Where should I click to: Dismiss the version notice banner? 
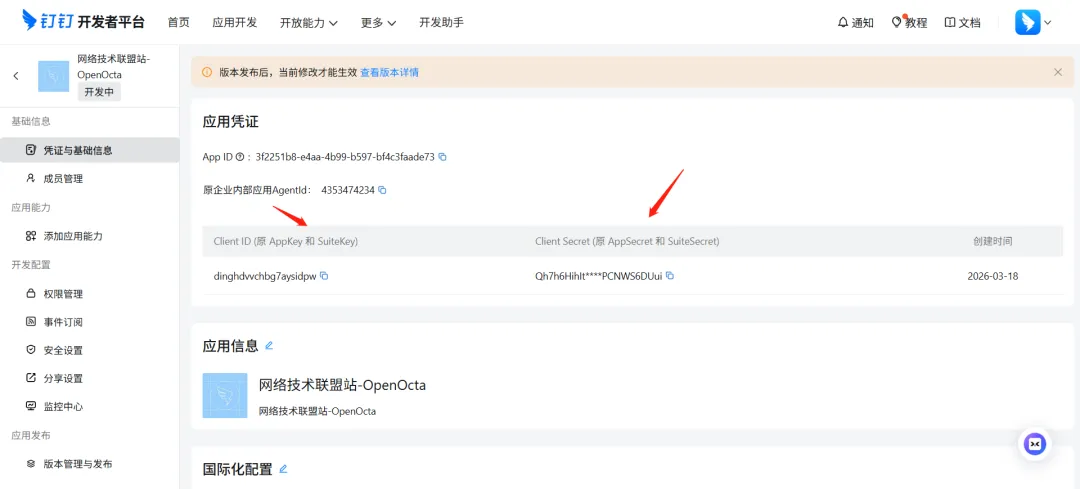[x=1058, y=72]
